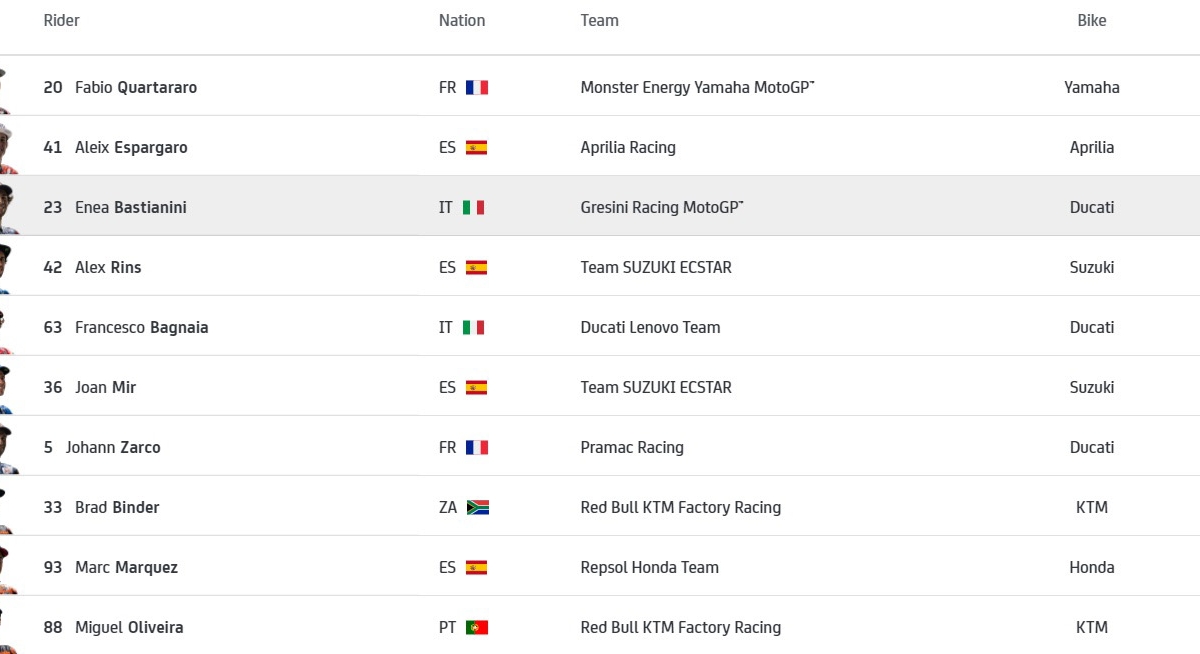Click the Italian flag next to Enea Bastianini
The width and height of the screenshot is (1200, 654).
click(474, 208)
